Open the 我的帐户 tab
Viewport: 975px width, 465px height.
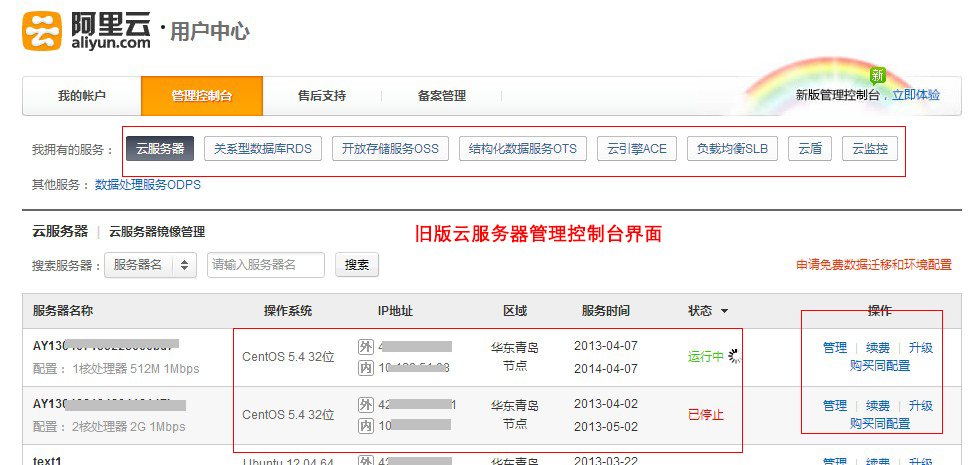point(81,96)
